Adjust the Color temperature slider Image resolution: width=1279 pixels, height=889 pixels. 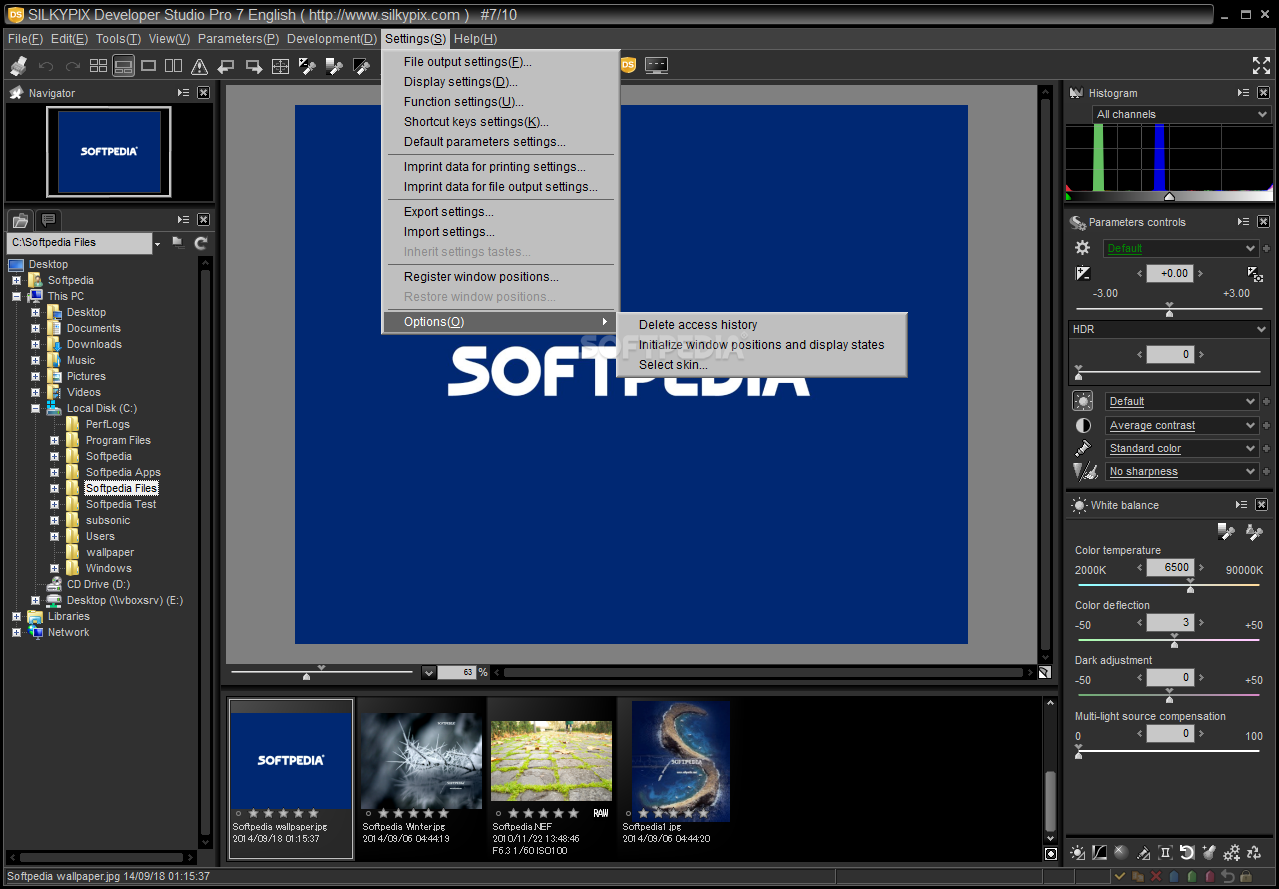coord(1169,587)
